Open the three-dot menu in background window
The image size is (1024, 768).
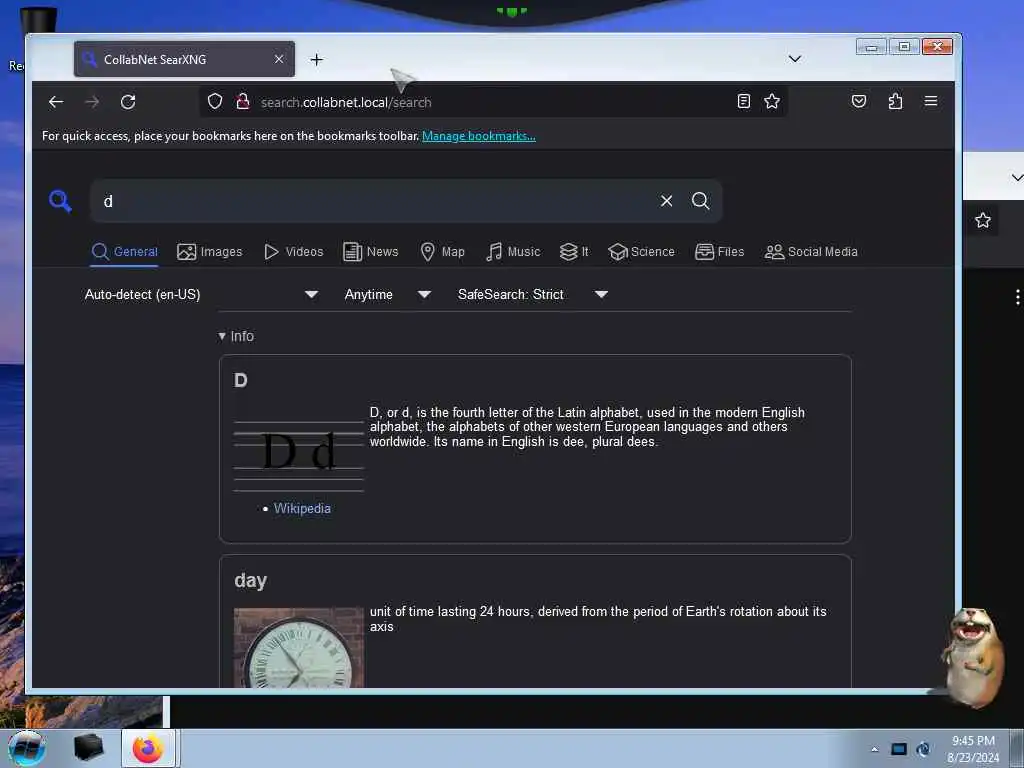tap(1017, 297)
